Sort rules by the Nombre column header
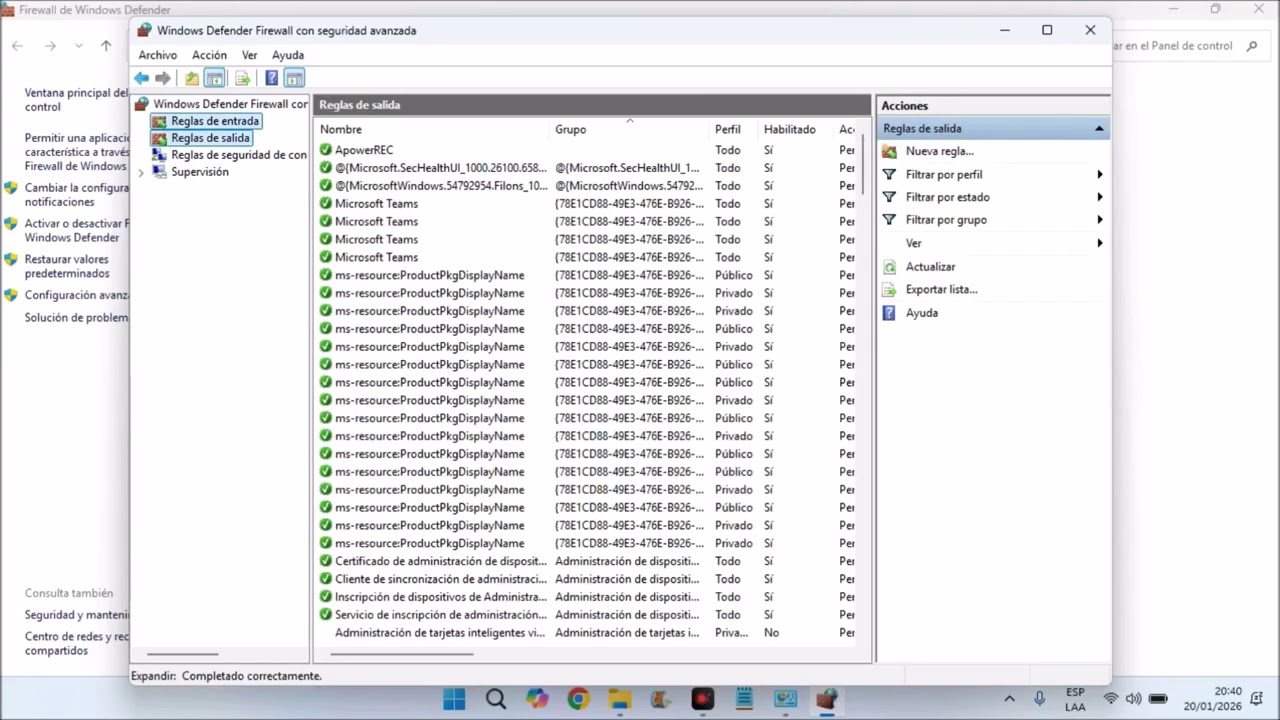Image resolution: width=1280 pixels, height=720 pixels. [341, 129]
